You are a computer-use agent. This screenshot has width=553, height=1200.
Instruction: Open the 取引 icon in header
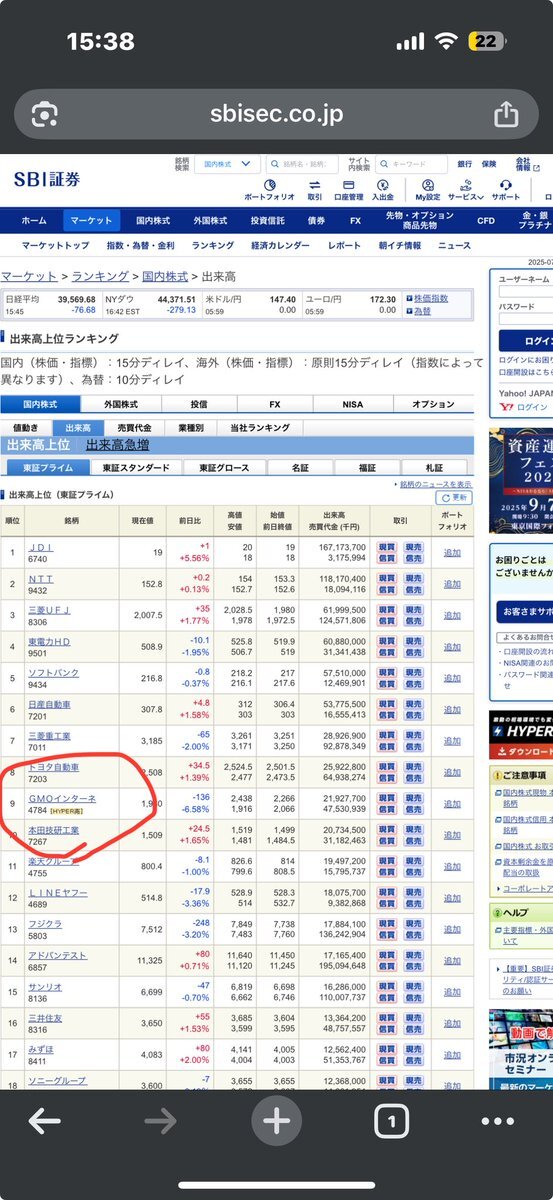tap(314, 190)
